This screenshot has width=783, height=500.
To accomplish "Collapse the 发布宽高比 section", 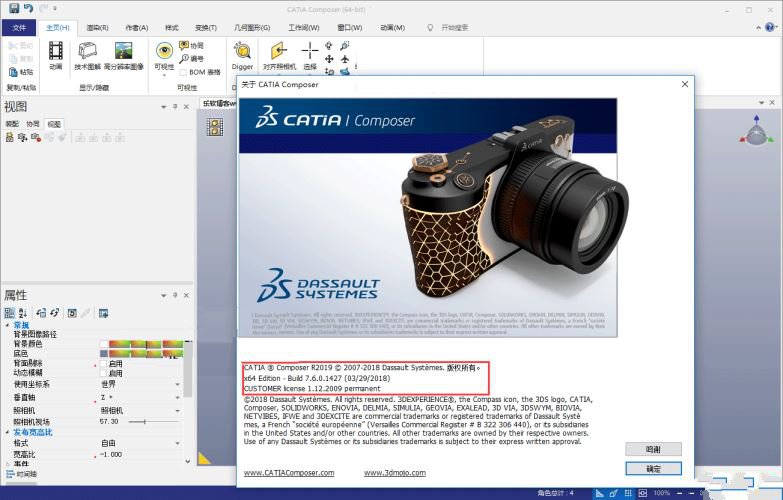I will (x=7, y=432).
